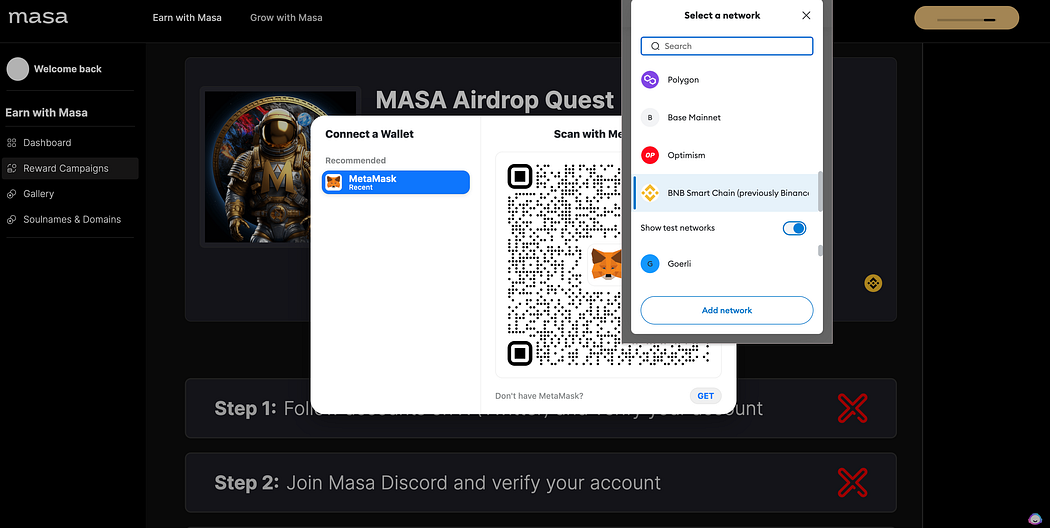Open Soulnames & Domains
Image resolution: width=1050 pixels, height=528 pixels.
(x=70, y=219)
